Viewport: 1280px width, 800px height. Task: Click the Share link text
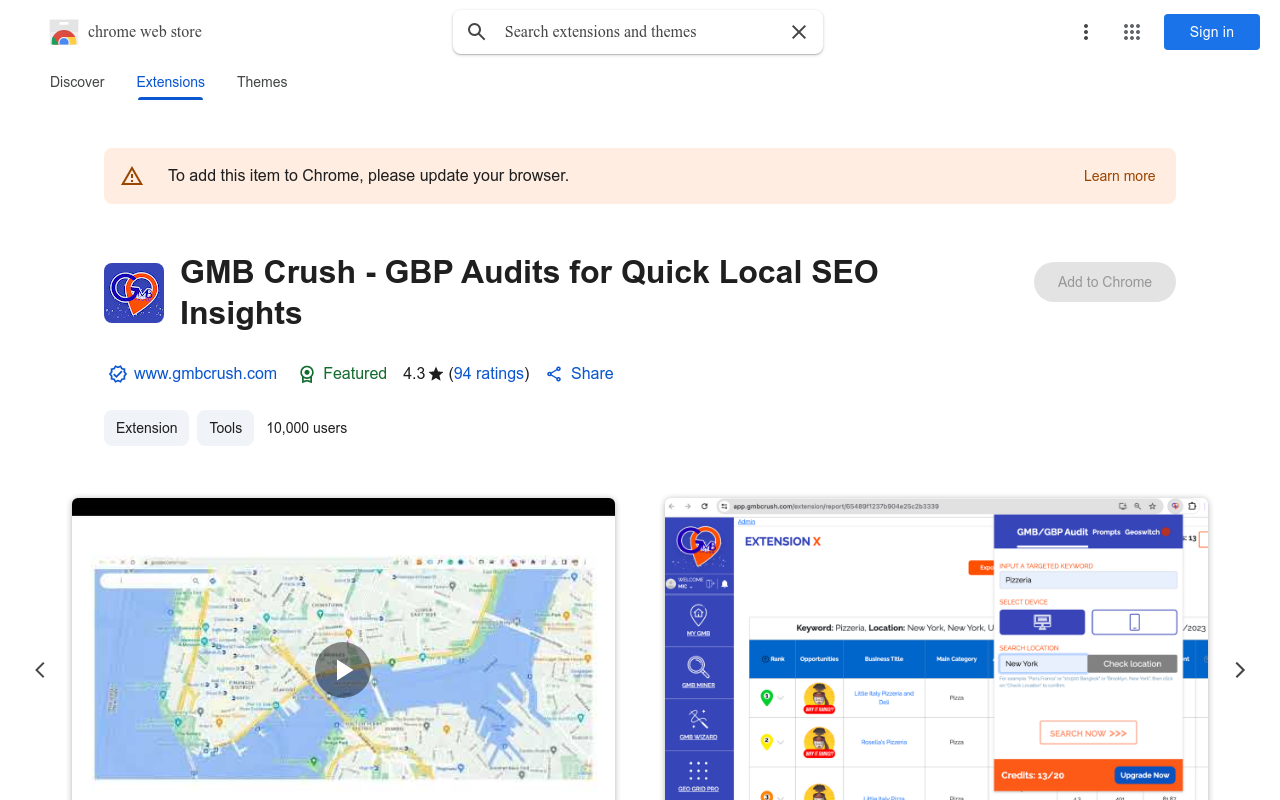coord(592,373)
